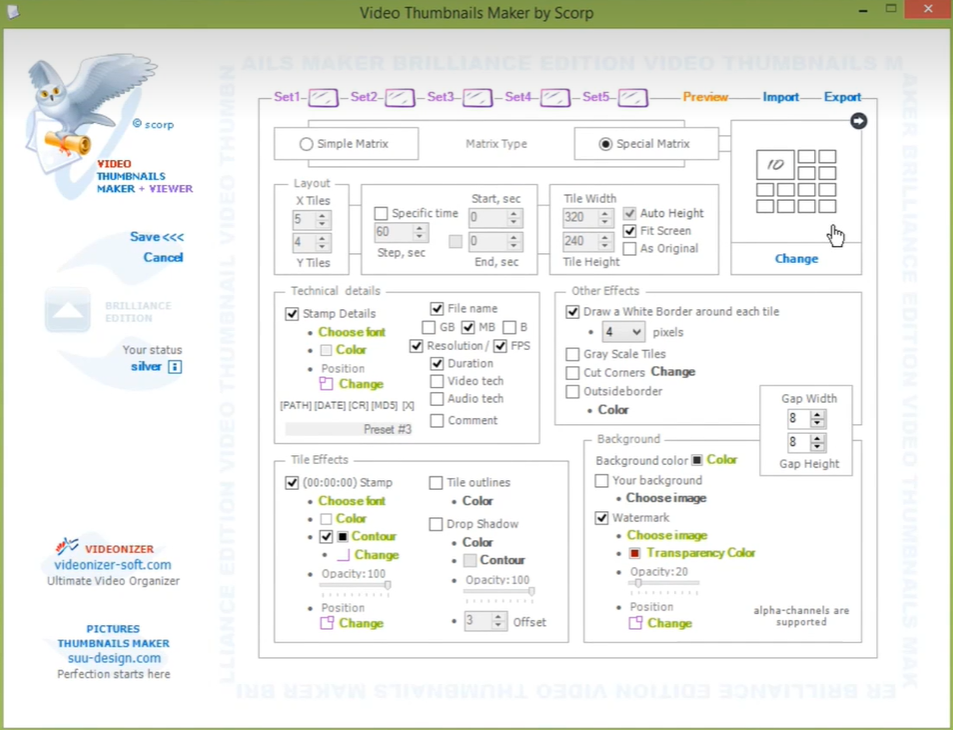Click Choose font under Stamp Details
The image size is (953, 730).
click(x=352, y=332)
